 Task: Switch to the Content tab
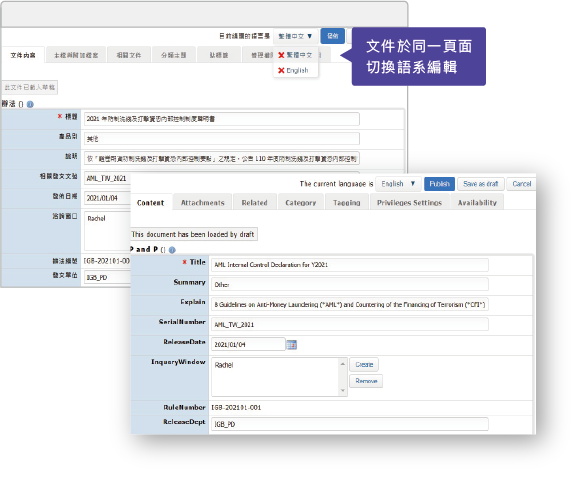[151, 202]
